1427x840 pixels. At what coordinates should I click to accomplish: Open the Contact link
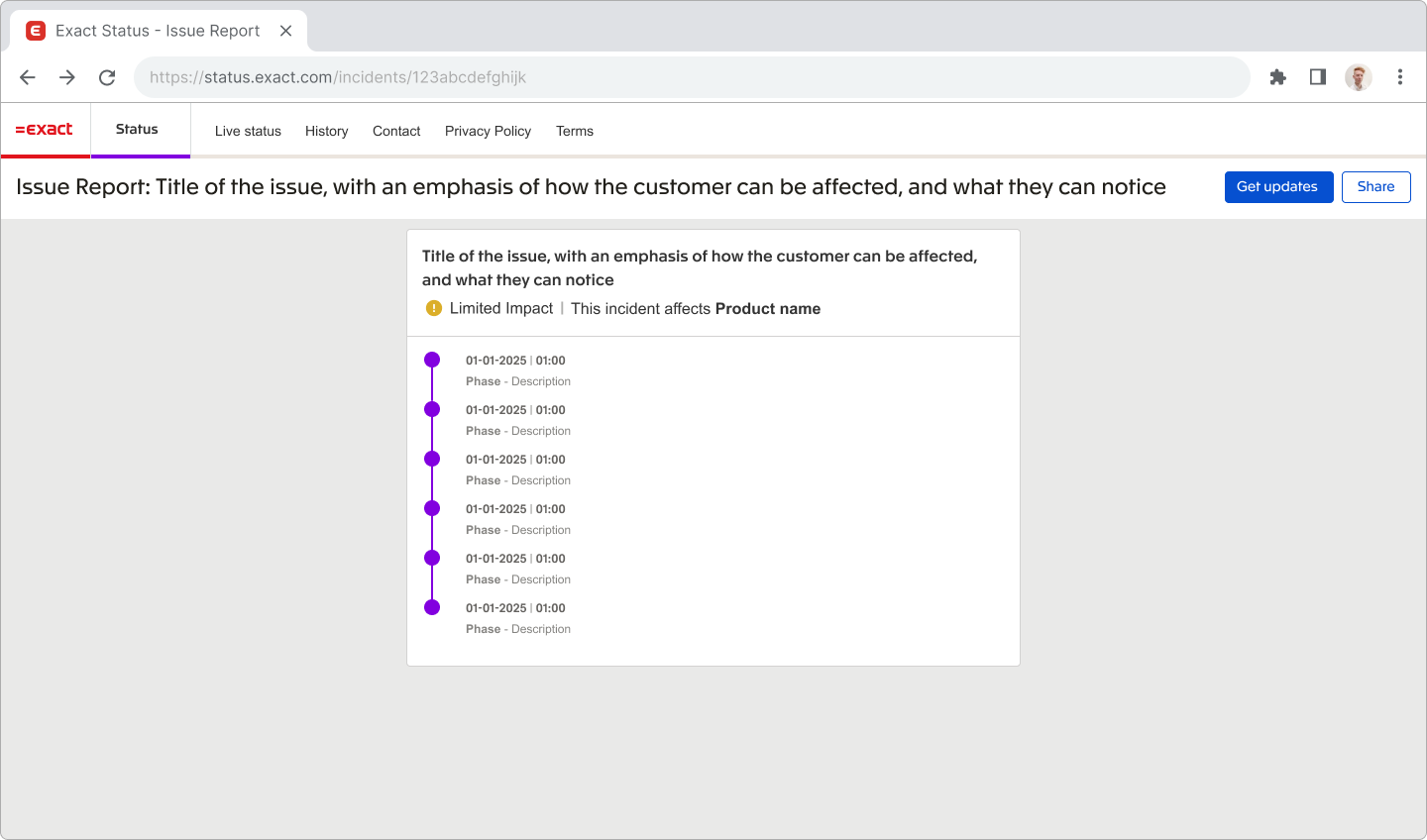(x=396, y=131)
